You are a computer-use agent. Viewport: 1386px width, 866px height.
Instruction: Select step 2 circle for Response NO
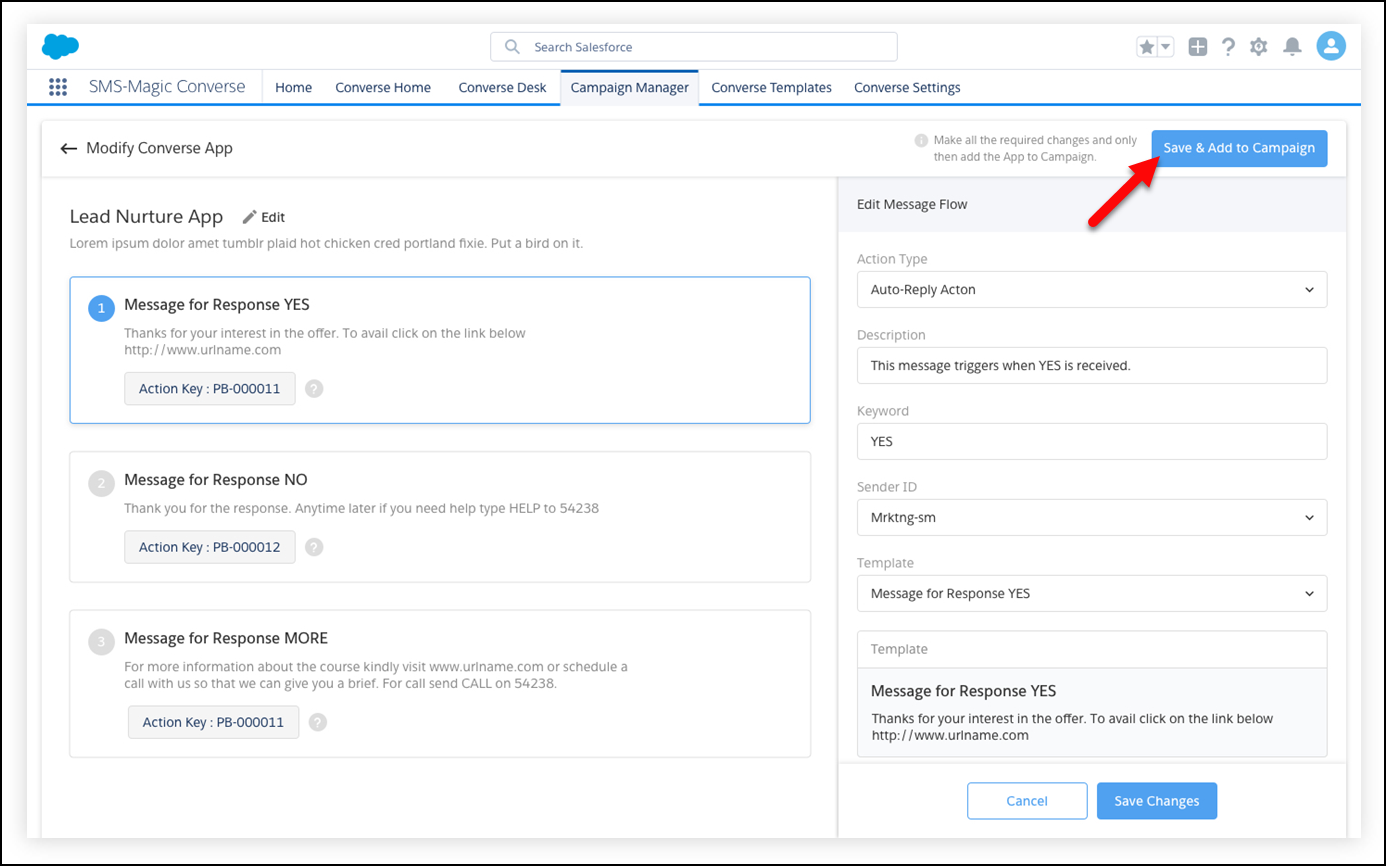(102, 484)
